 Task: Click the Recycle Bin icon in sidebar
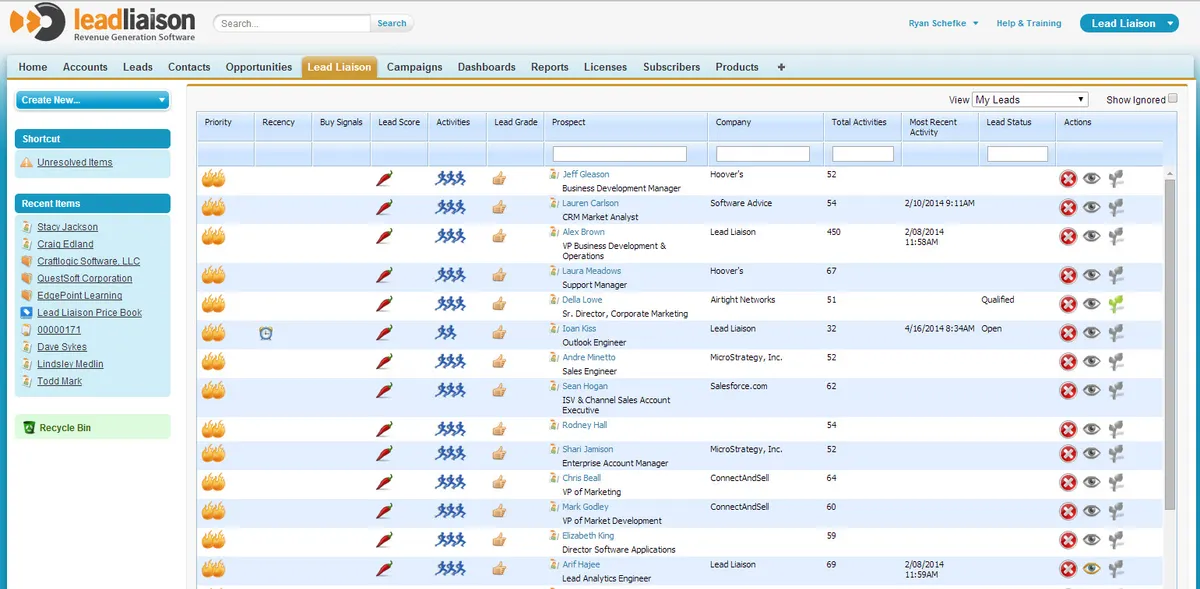(x=28, y=428)
